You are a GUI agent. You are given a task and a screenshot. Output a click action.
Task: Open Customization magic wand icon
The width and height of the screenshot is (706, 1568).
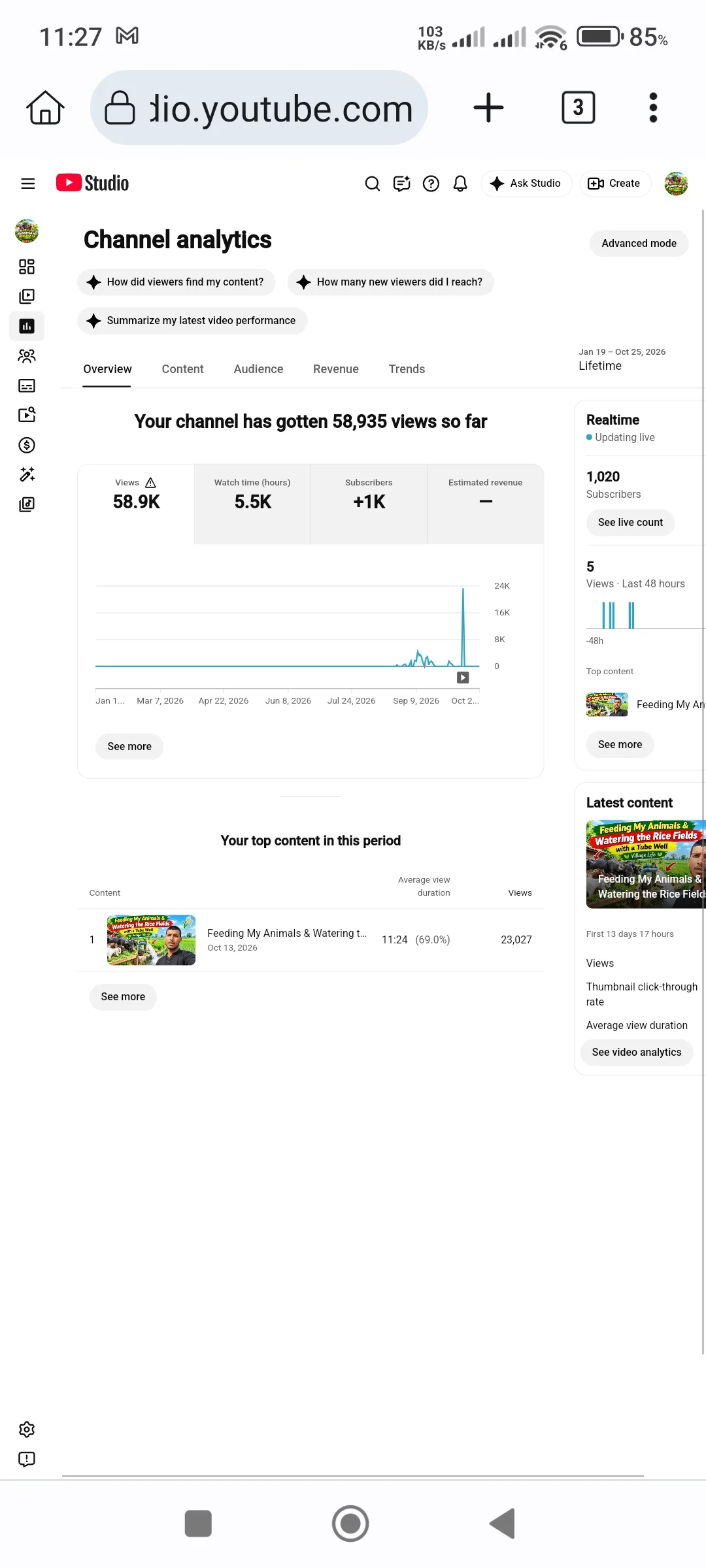(x=27, y=474)
